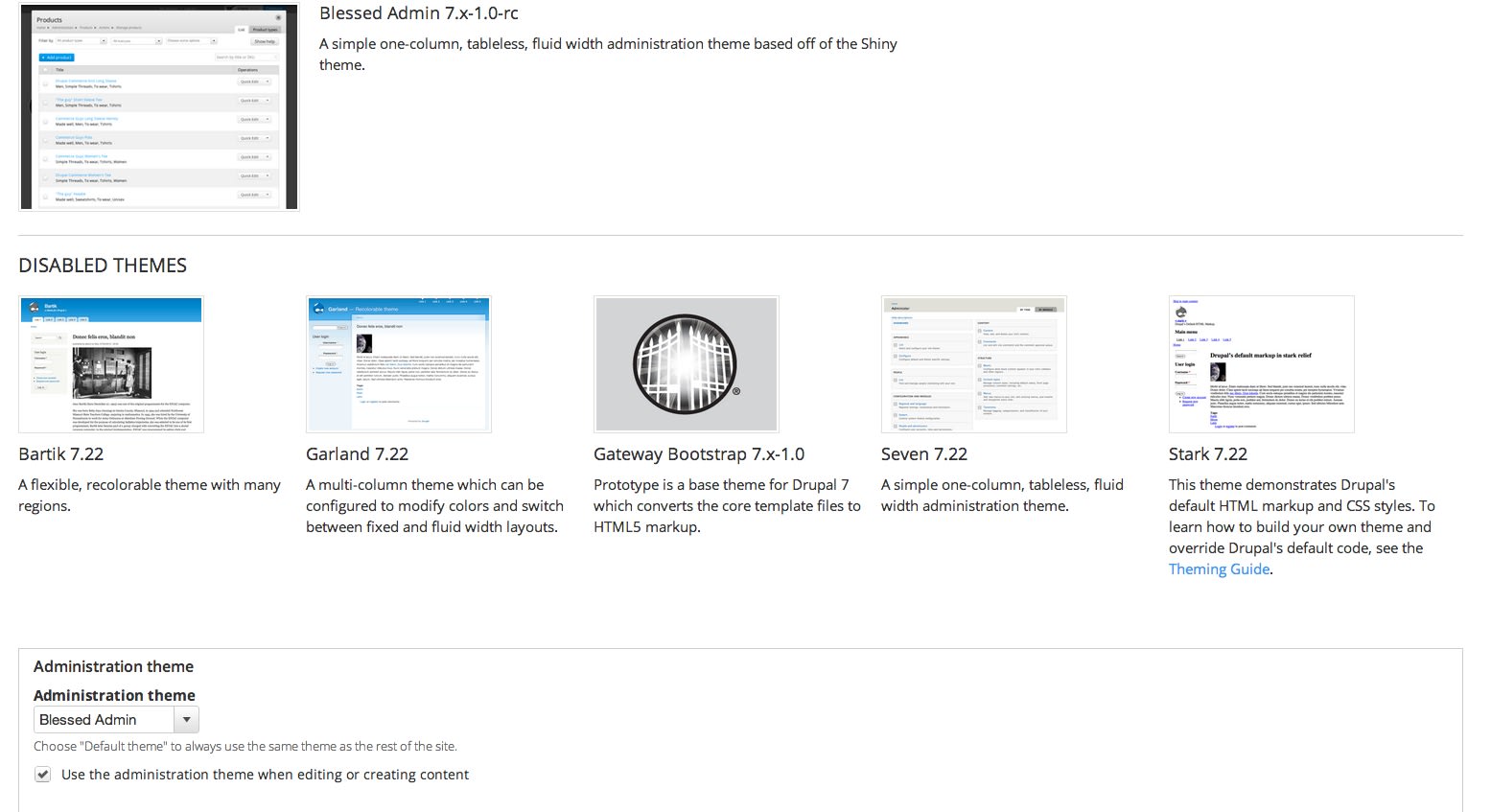Open the Administration theme dropdown
Image resolution: width=1491 pixels, height=812 pixels.
pyautogui.click(x=116, y=720)
